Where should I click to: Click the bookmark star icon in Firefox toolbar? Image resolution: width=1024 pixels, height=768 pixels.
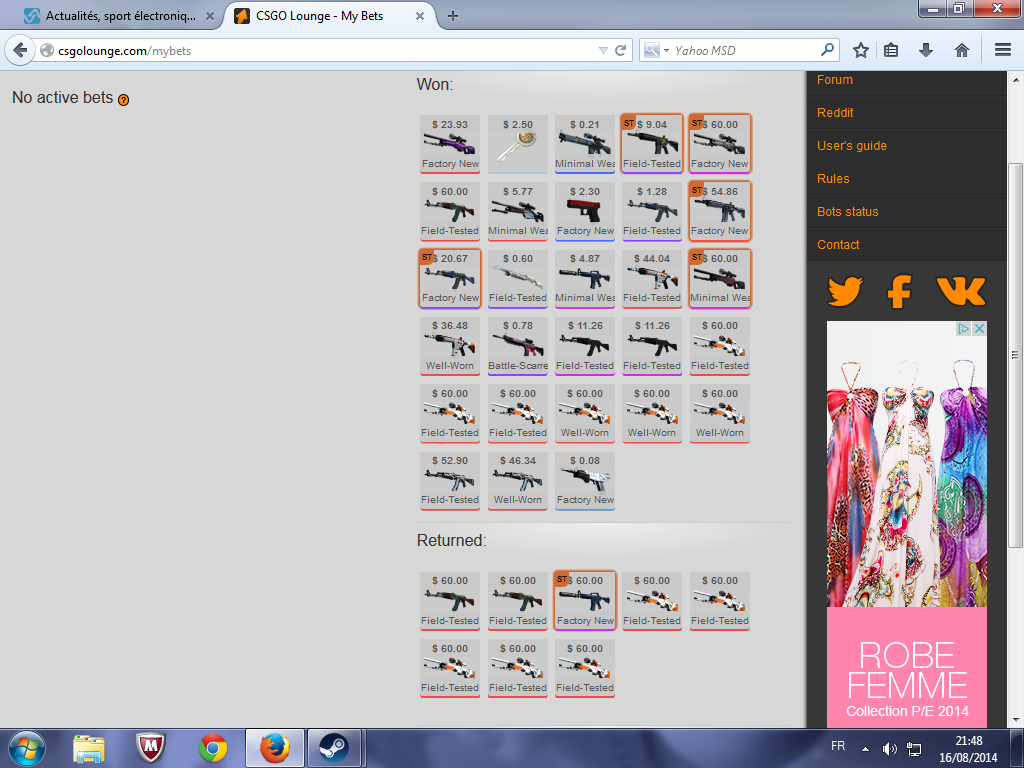pos(860,50)
